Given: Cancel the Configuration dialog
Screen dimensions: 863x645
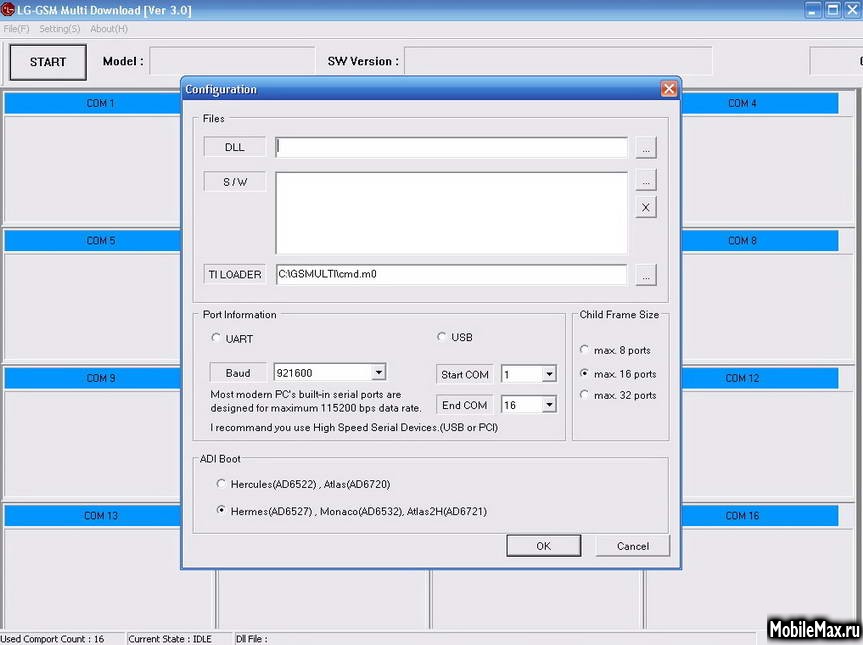Looking at the screenshot, I should 632,545.
